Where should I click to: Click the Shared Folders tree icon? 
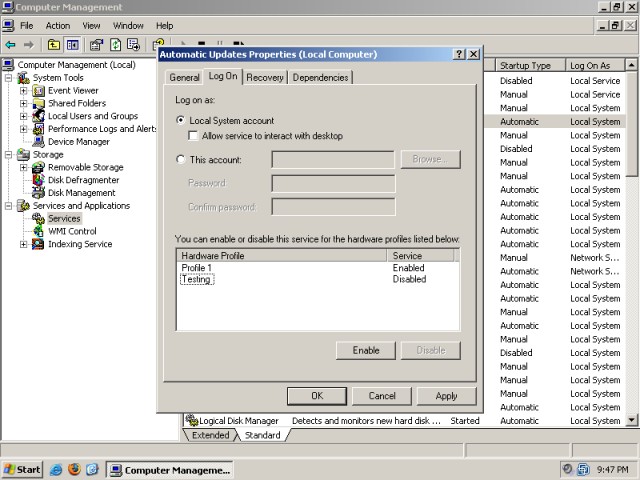[x=38, y=103]
